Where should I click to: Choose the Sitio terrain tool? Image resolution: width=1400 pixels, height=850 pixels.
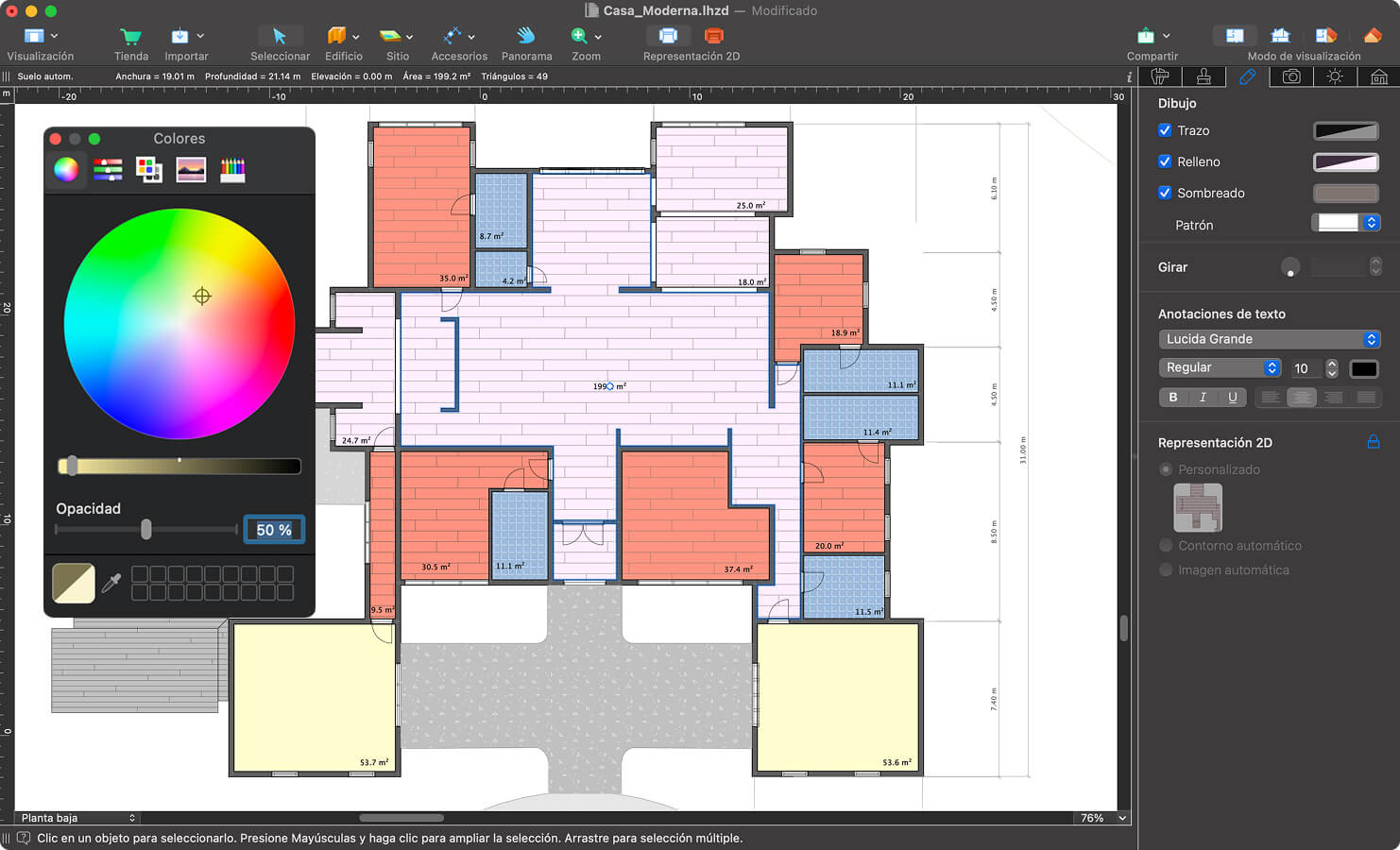(390, 36)
